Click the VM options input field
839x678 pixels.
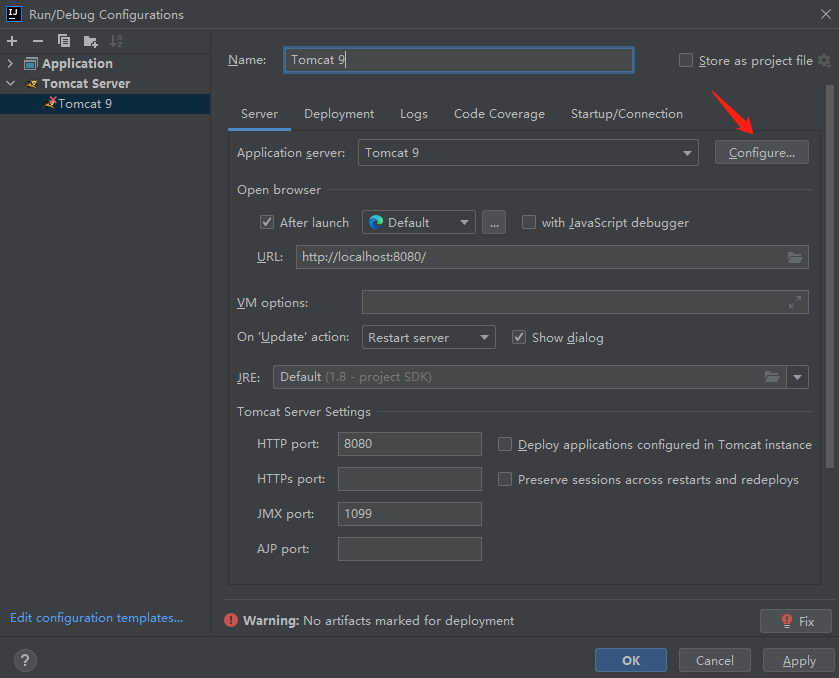[x=585, y=302]
